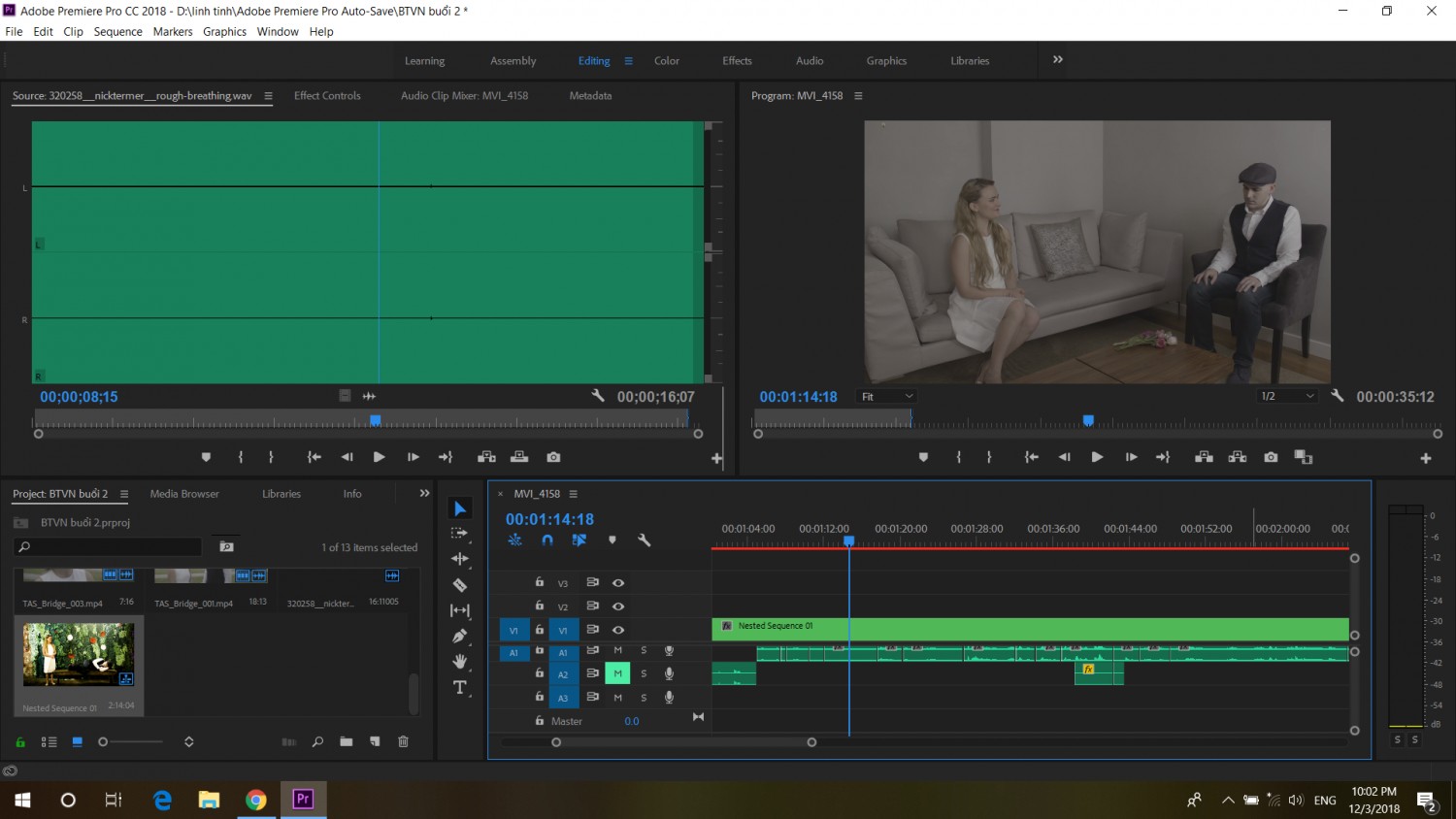Screen dimensions: 1456x819
Task: Select the Nested Sequence 01 thumbnail in Project panel
Action: pos(79,655)
